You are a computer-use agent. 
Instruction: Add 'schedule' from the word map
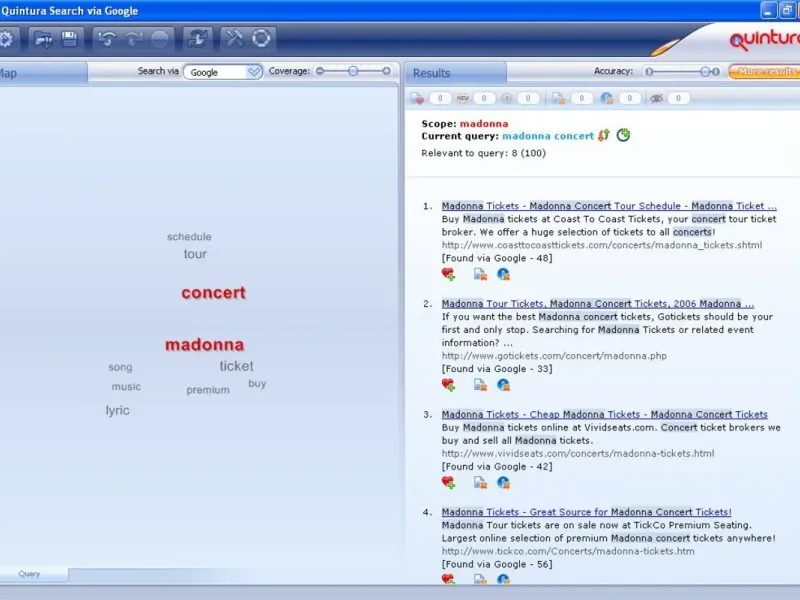coord(189,237)
